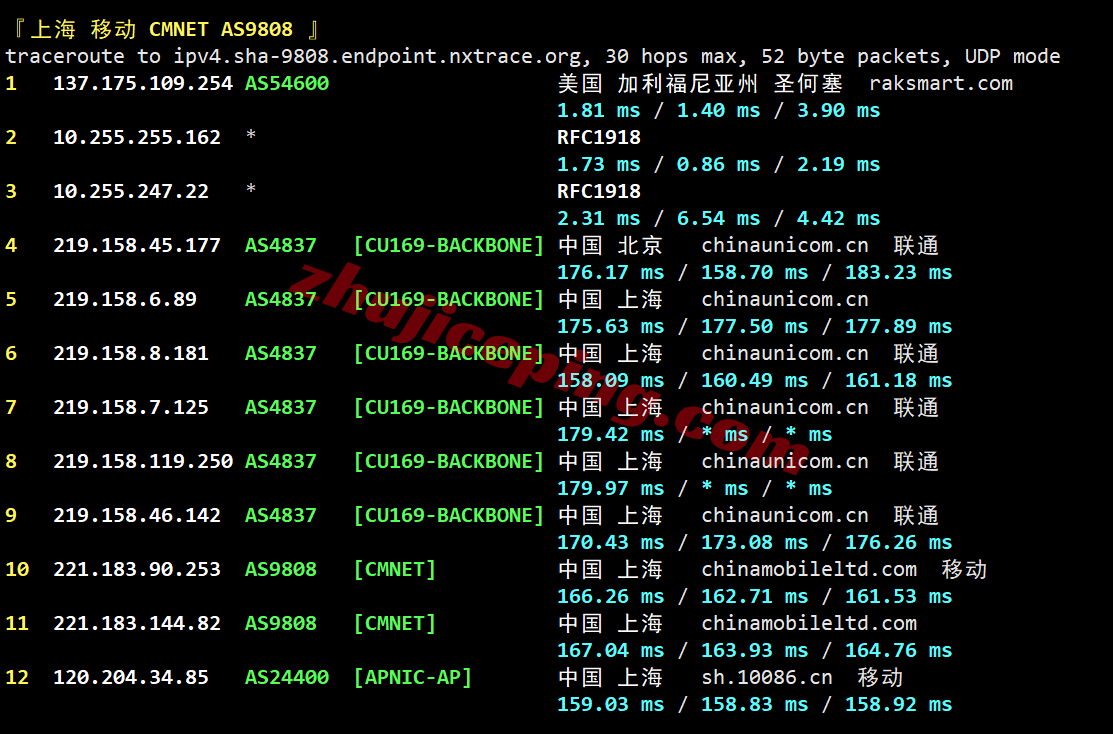Select IP address 221.183.90.253
1113x734 pixels.
pyautogui.click(x=137, y=570)
